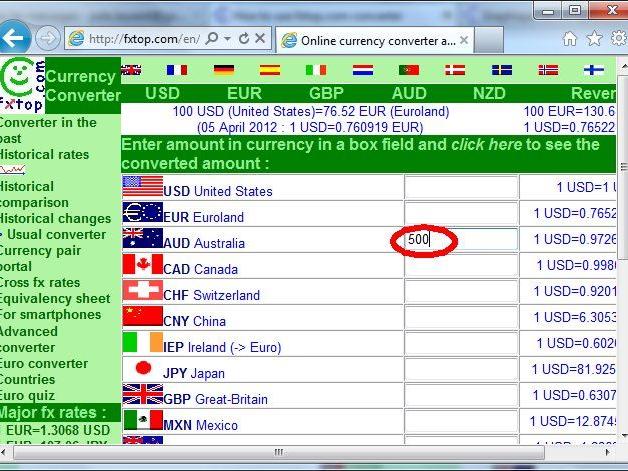Select the NZD currency header tab

click(489, 93)
